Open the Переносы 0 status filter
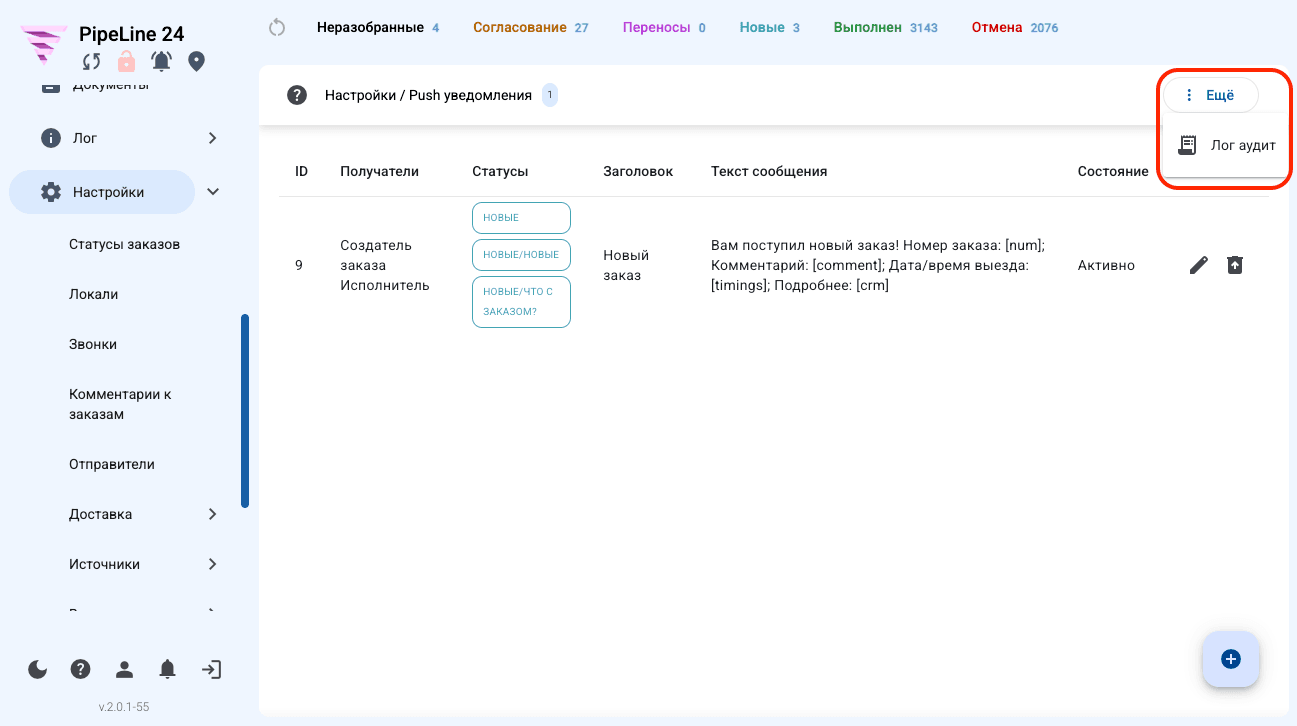This screenshot has height=726, width=1297. pos(664,27)
